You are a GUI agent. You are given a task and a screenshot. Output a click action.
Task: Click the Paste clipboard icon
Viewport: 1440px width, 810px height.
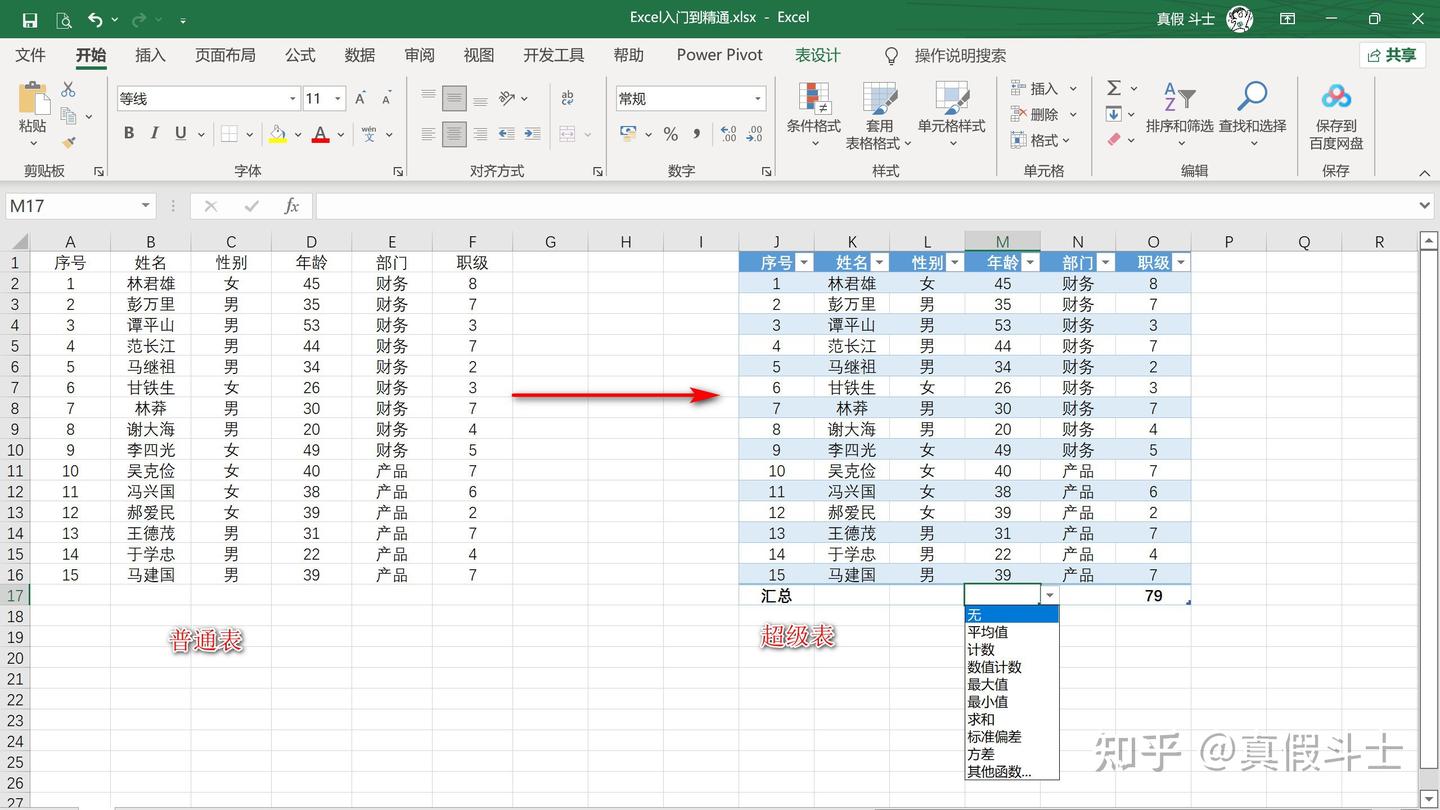pos(33,99)
